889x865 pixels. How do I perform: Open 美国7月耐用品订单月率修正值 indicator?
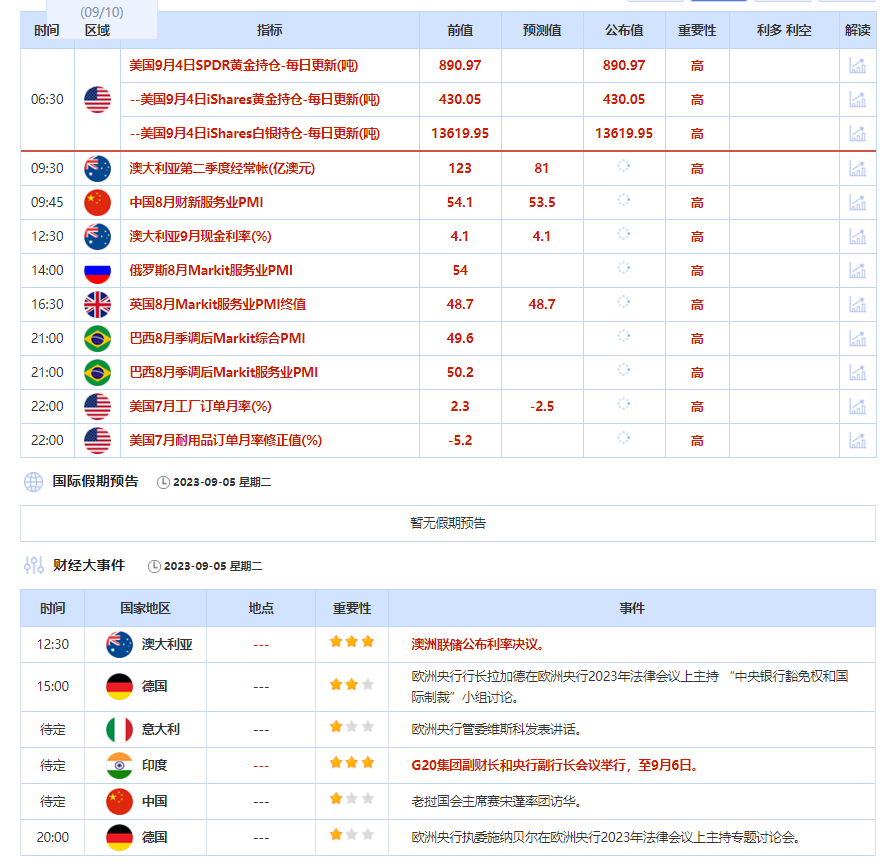tap(226, 440)
